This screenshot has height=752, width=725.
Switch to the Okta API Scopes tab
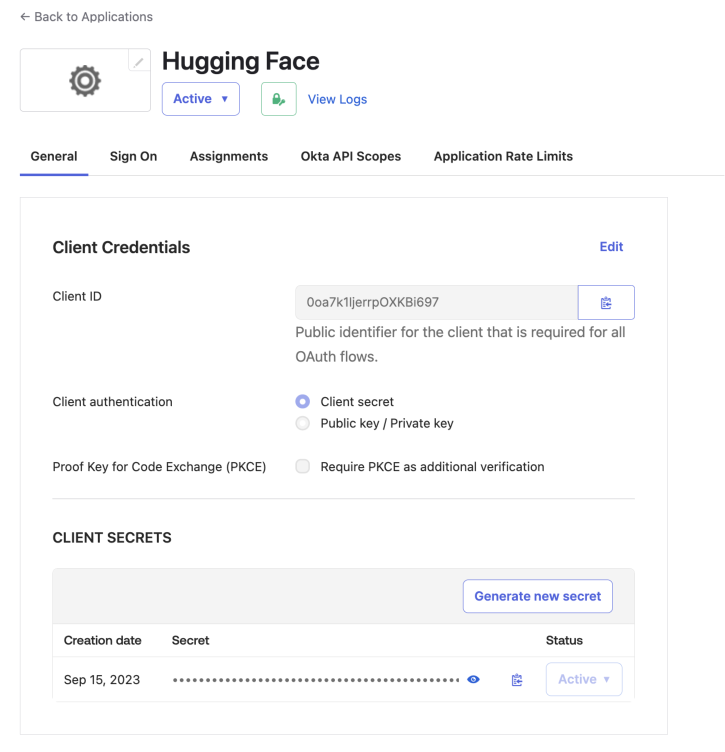(351, 156)
